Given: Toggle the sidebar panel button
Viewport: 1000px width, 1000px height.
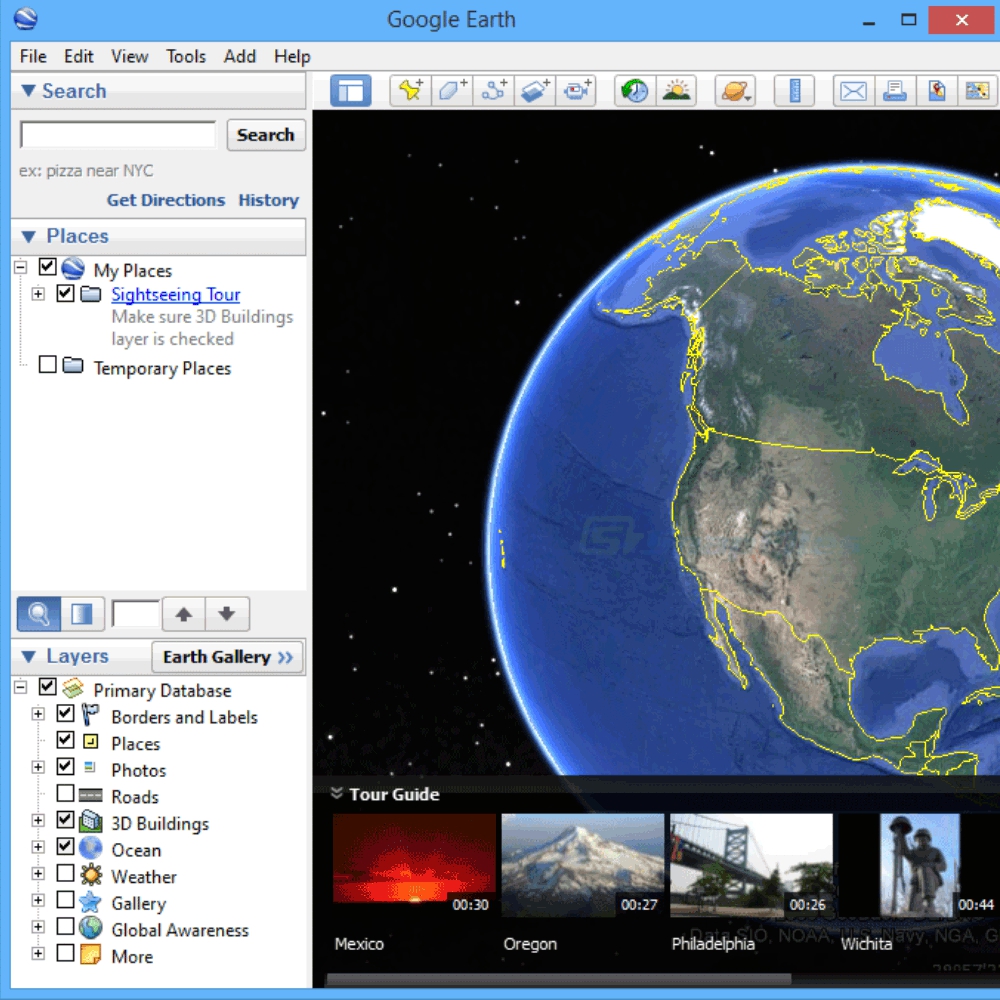Looking at the screenshot, I should point(351,91).
